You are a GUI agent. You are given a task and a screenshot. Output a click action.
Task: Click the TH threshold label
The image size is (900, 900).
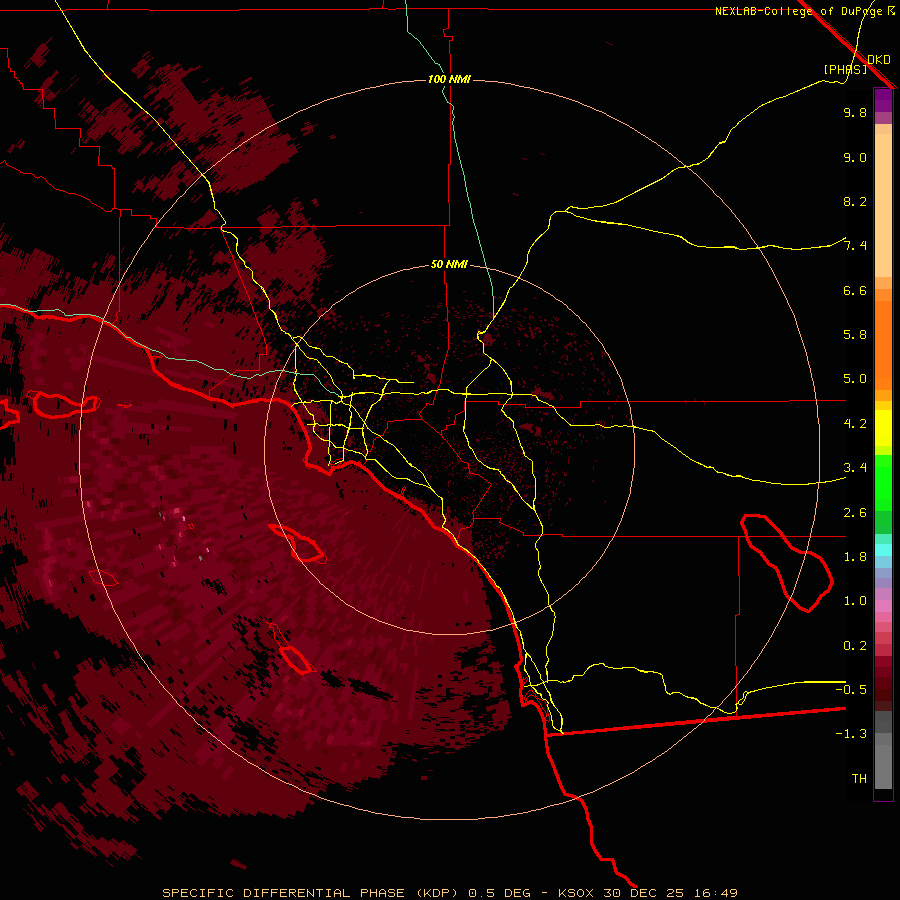click(x=859, y=779)
